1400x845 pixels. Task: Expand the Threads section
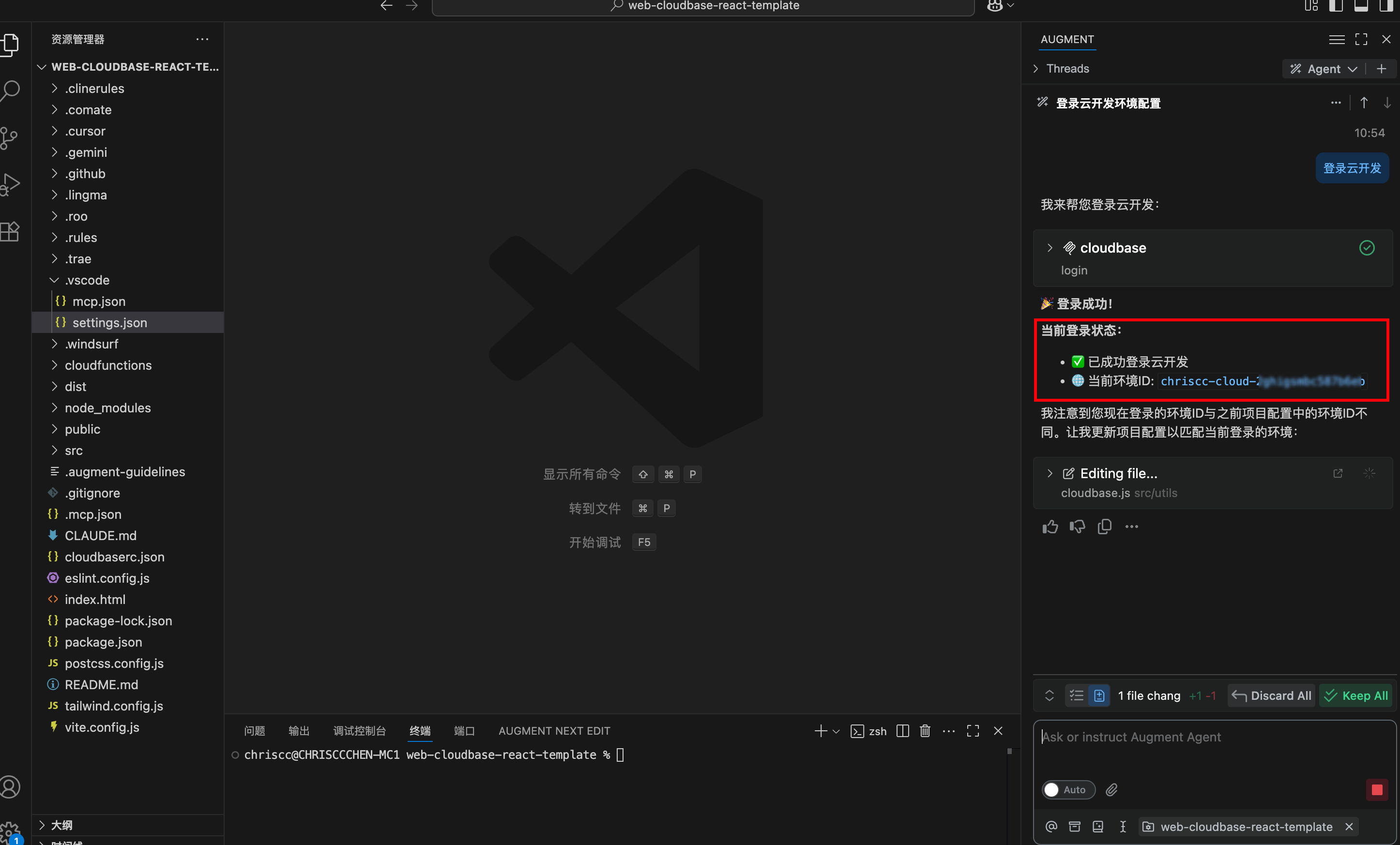point(1061,69)
